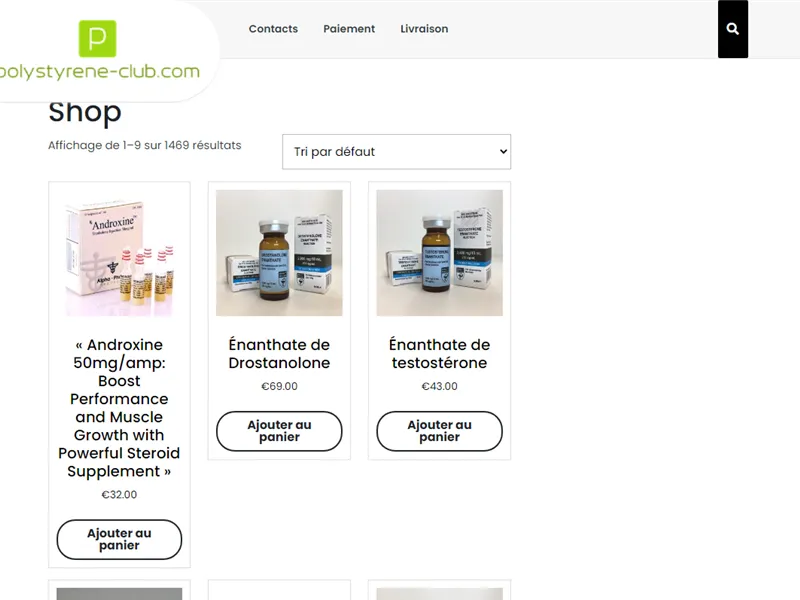Add Androxine to cart via Ajouter au panier

[x=119, y=539]
